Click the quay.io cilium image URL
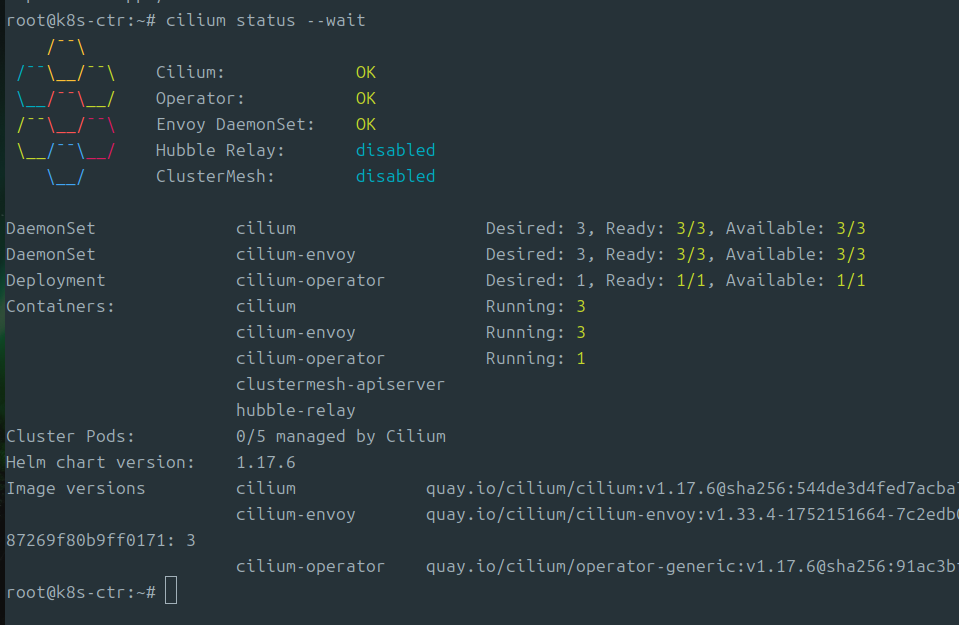The height and width of the screenshot is (625, 959). click(692, 489)
